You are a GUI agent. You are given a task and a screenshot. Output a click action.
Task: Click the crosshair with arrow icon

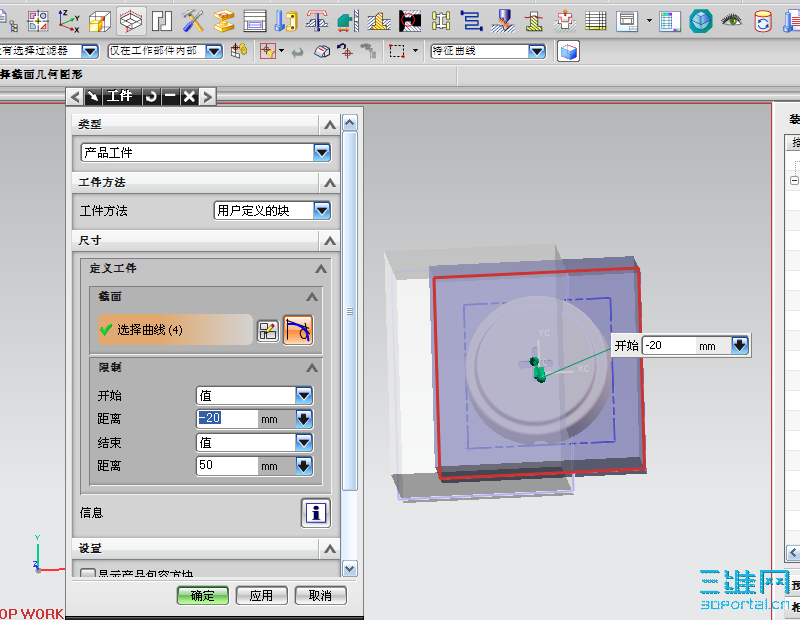pyautogui.click(x=345, y=51)
